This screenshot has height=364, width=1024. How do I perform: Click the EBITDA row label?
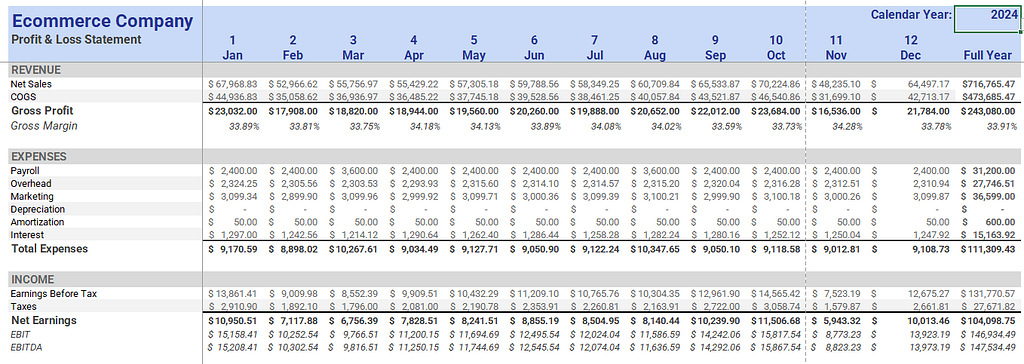[x=26, y=347]
